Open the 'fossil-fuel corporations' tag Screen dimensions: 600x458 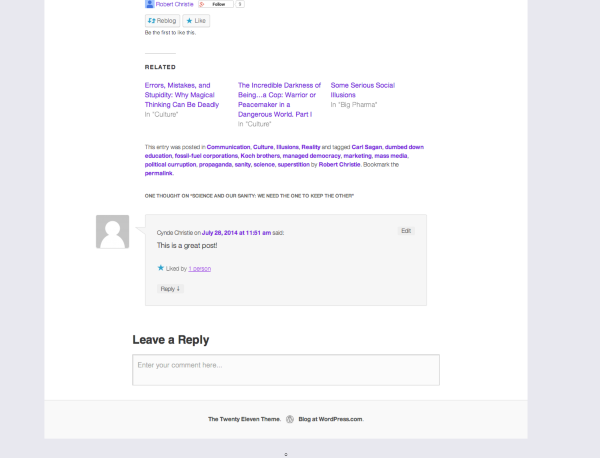coord(206,156)
